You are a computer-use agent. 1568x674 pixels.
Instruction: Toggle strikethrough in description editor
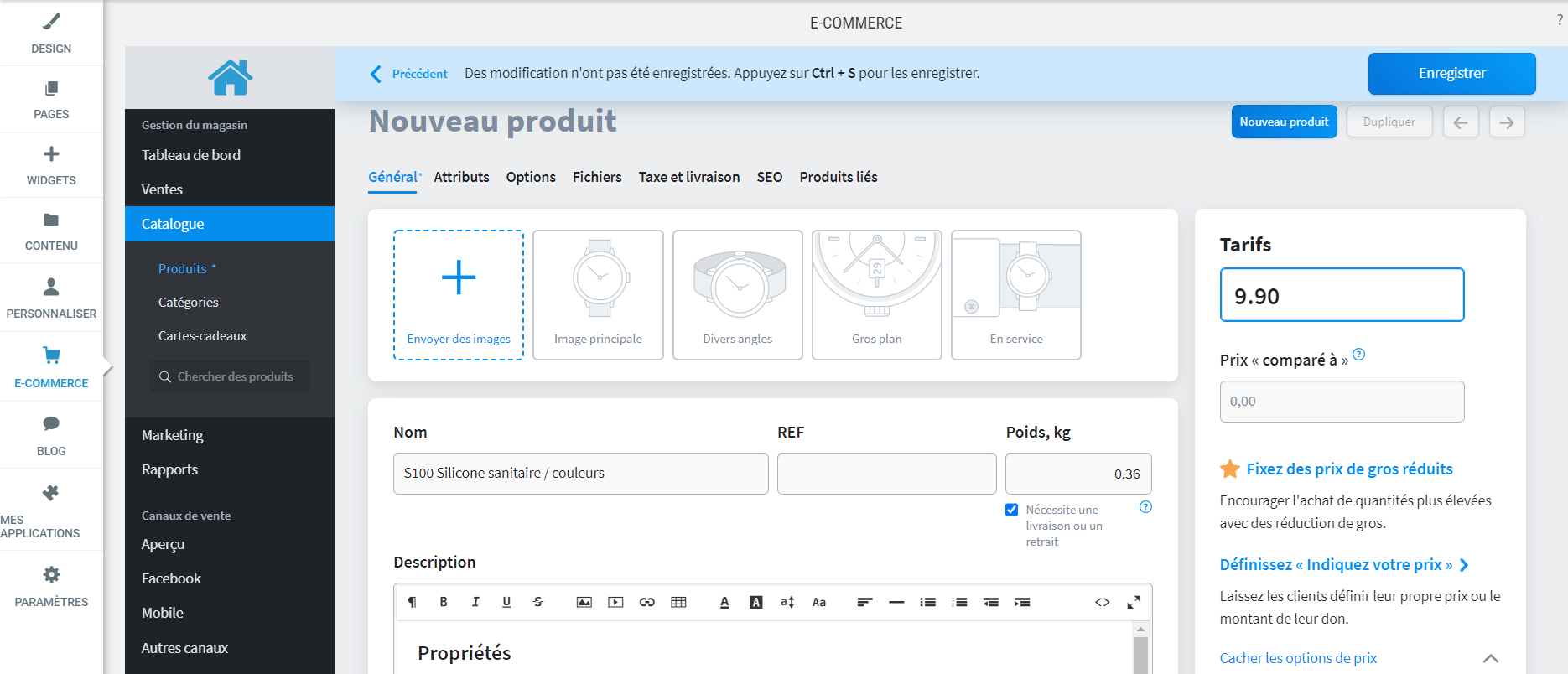pyautogui.click(x=538, y=602)
